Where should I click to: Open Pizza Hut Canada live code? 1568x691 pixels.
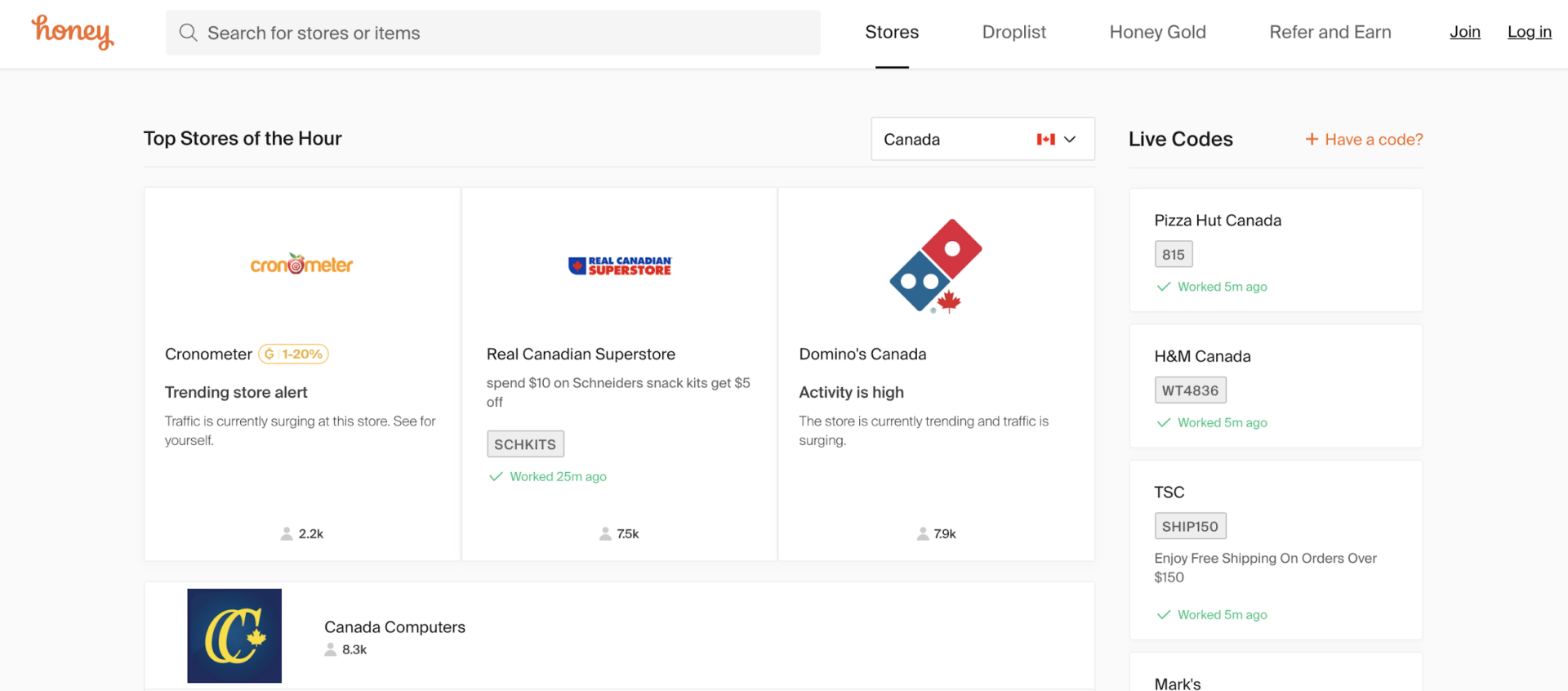click(x=1218, y=220)
